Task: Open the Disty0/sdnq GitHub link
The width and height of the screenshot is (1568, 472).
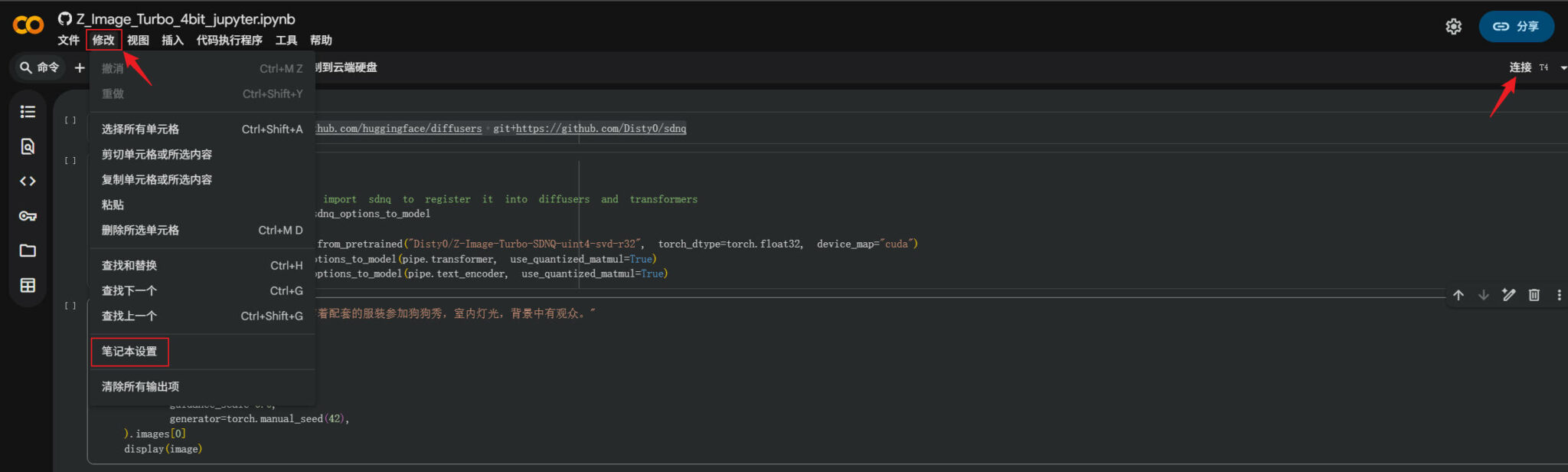Action: click(x=600, y=129)
